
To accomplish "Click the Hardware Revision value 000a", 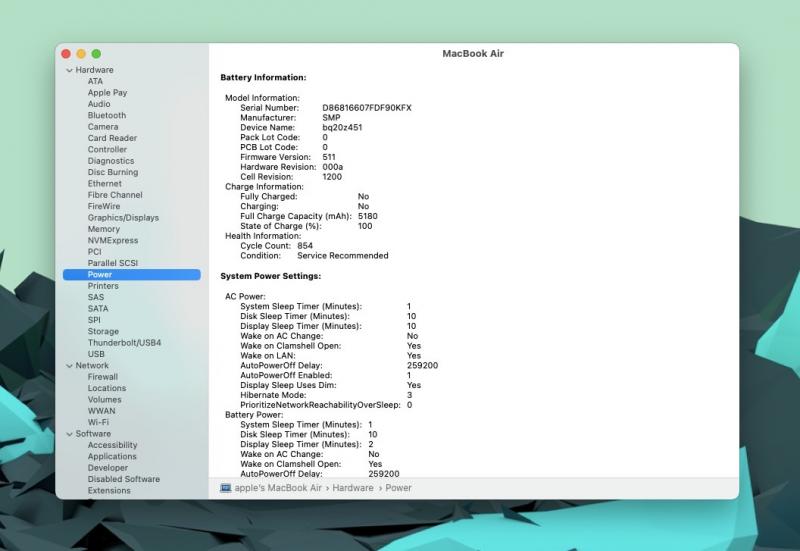I will coord(333,167).
